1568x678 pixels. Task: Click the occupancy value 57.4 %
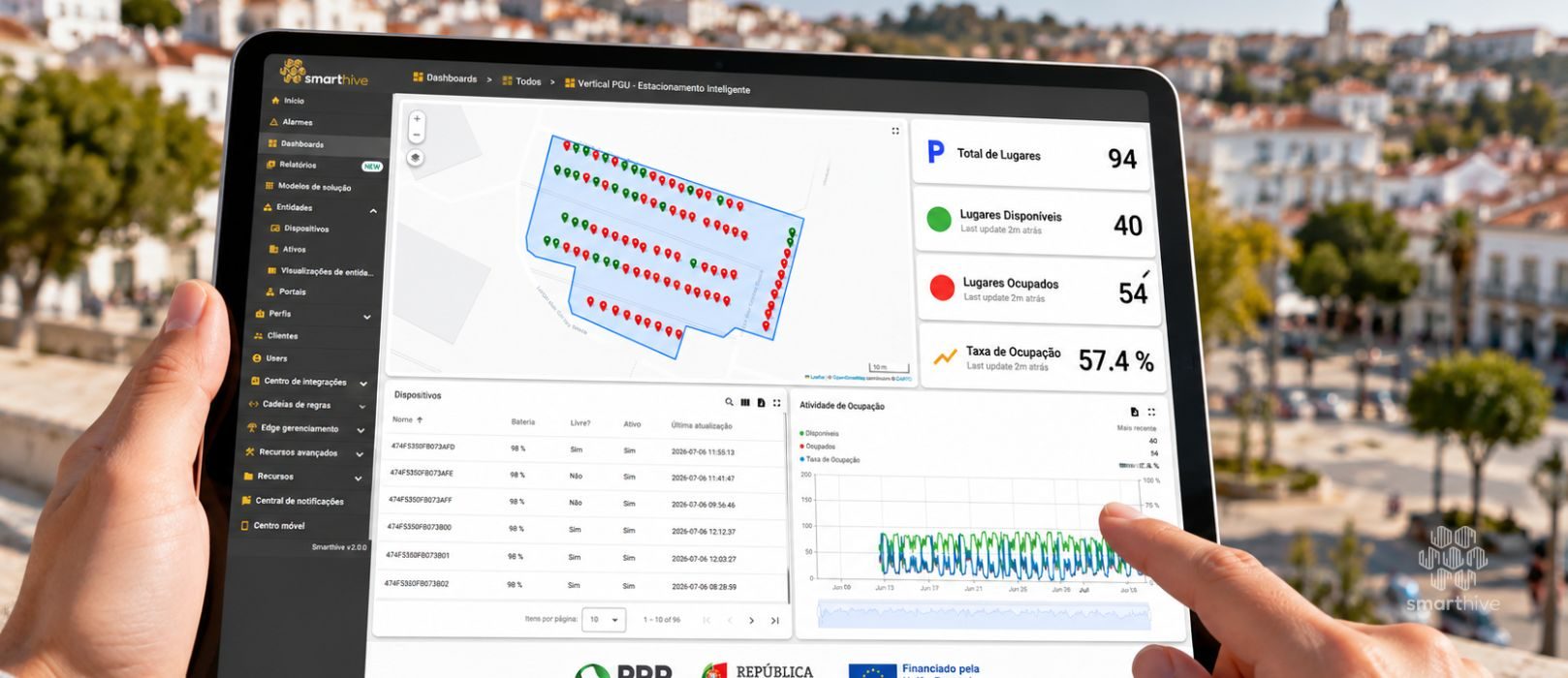tap(1116, 361)
